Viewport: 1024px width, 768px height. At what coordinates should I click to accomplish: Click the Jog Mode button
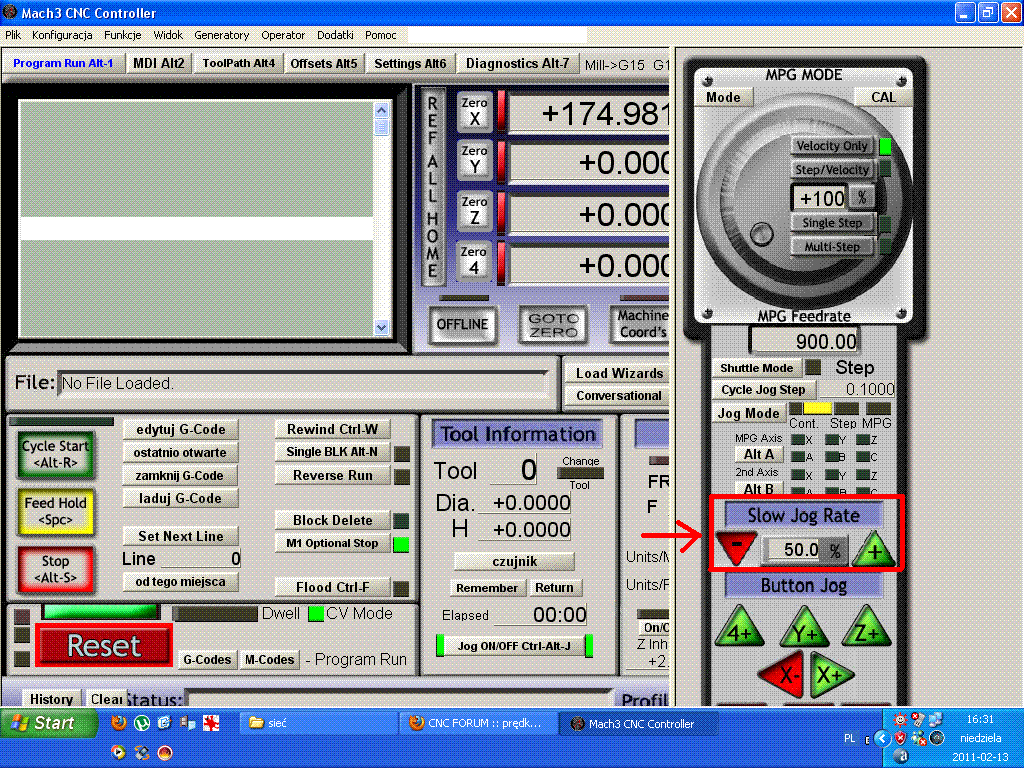748,413
